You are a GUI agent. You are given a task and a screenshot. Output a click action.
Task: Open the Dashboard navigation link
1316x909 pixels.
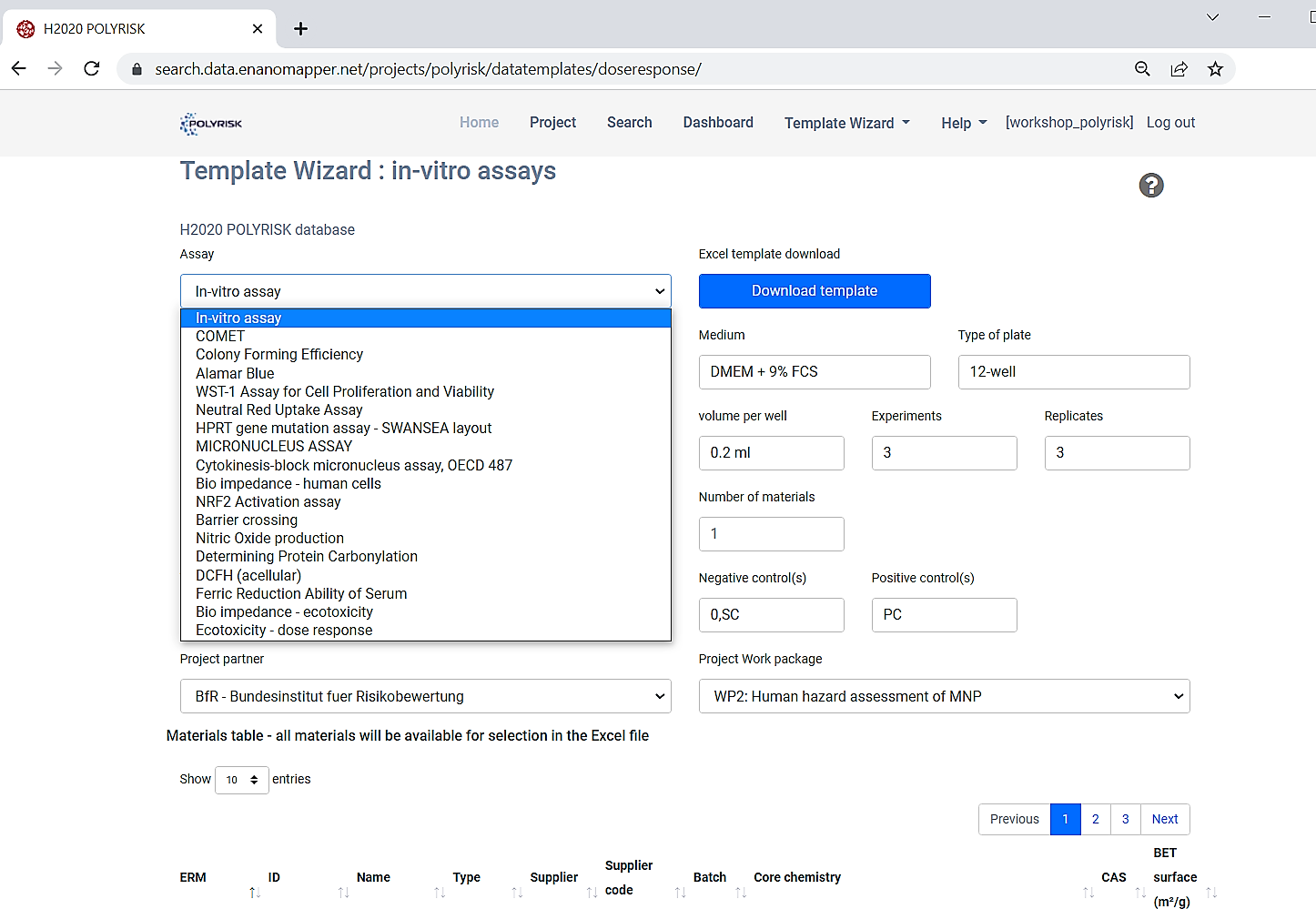coord(718,123)
